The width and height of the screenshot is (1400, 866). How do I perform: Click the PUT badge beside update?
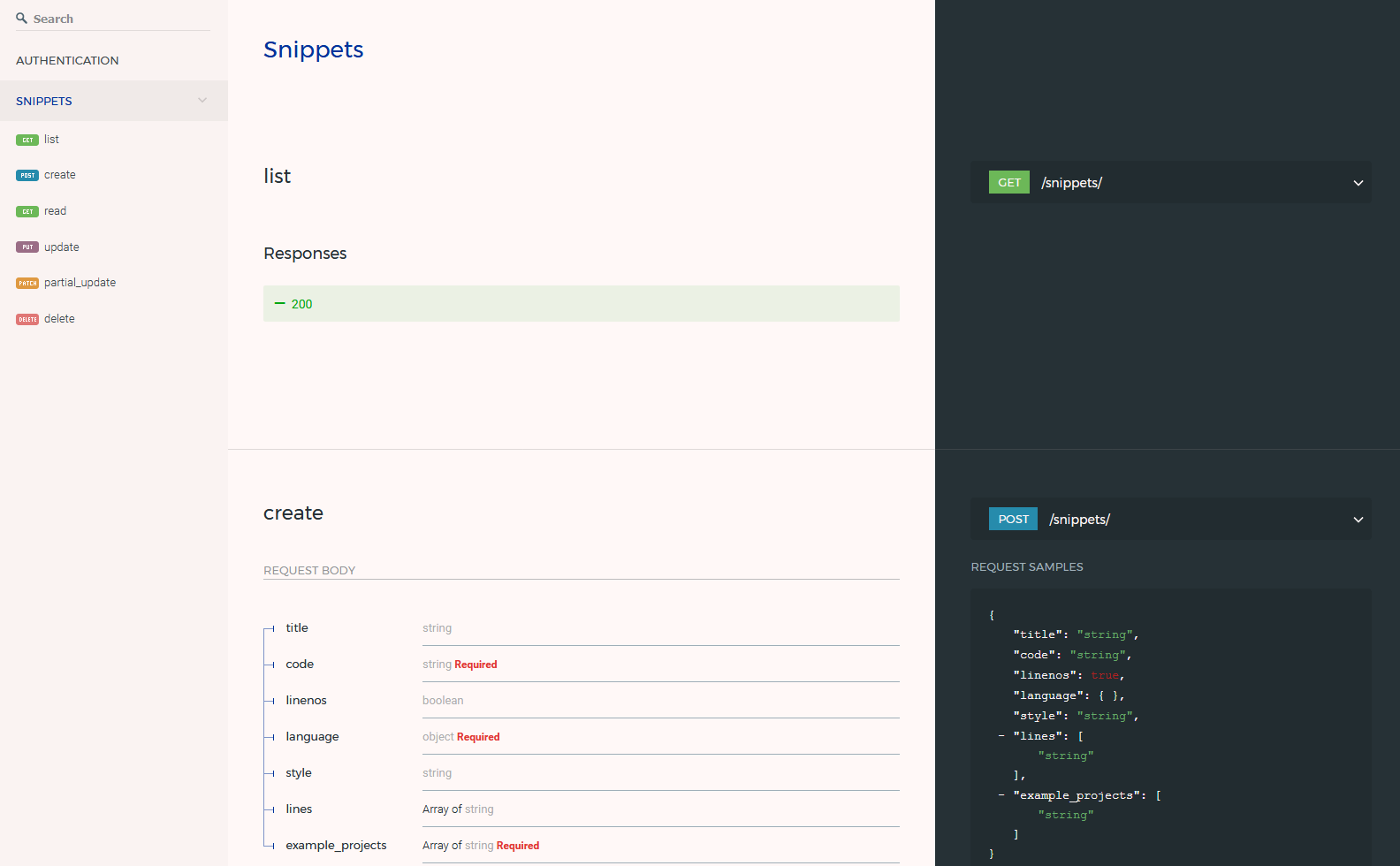tap(27, 247)
